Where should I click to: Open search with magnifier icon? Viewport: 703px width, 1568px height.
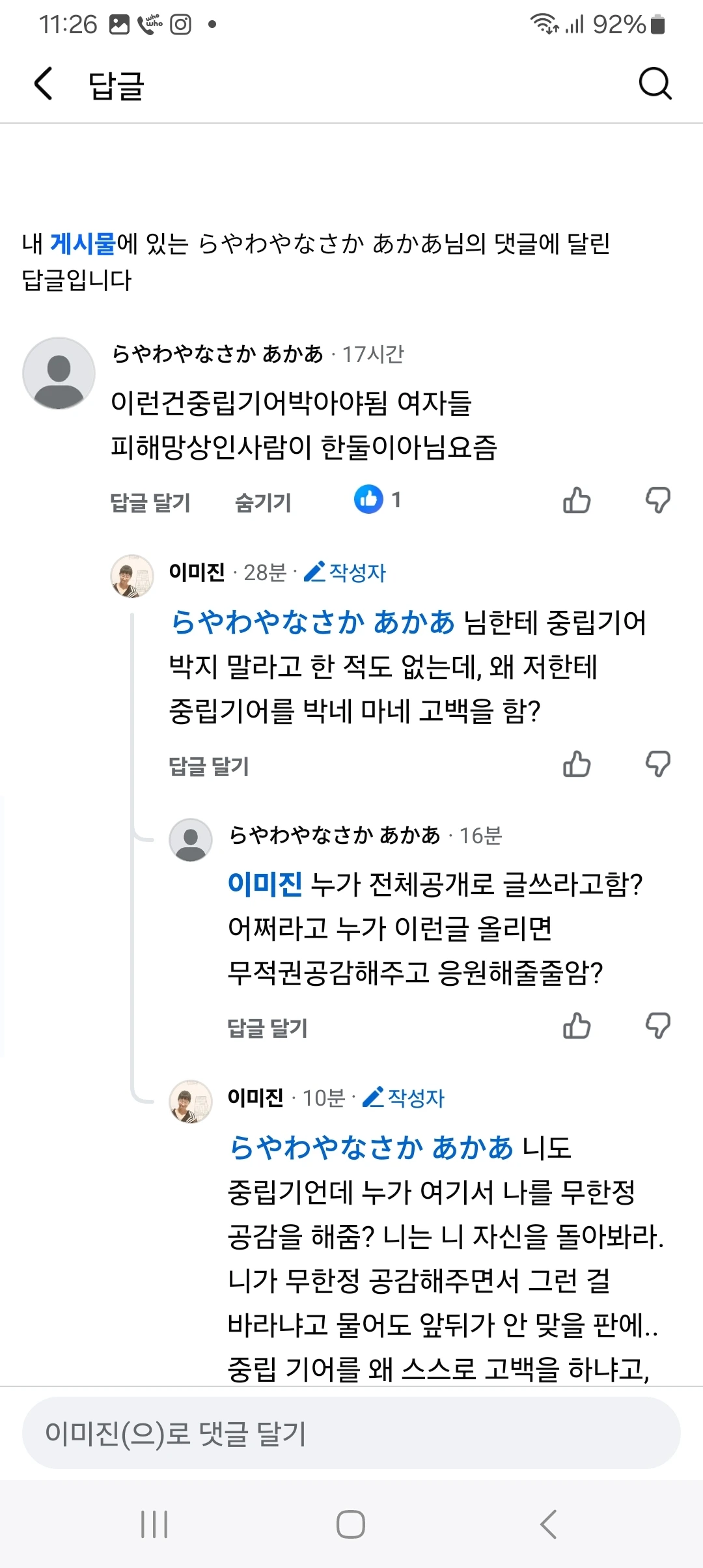click(654, 84)
